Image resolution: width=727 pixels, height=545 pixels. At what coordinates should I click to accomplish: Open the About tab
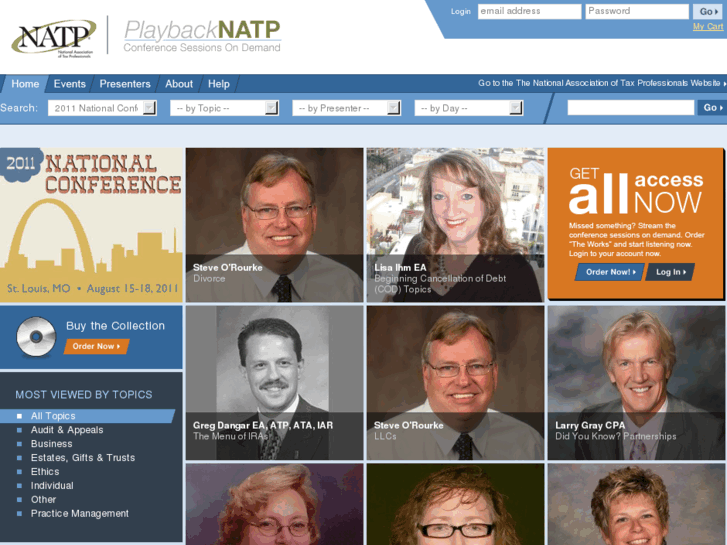[179, 84]
